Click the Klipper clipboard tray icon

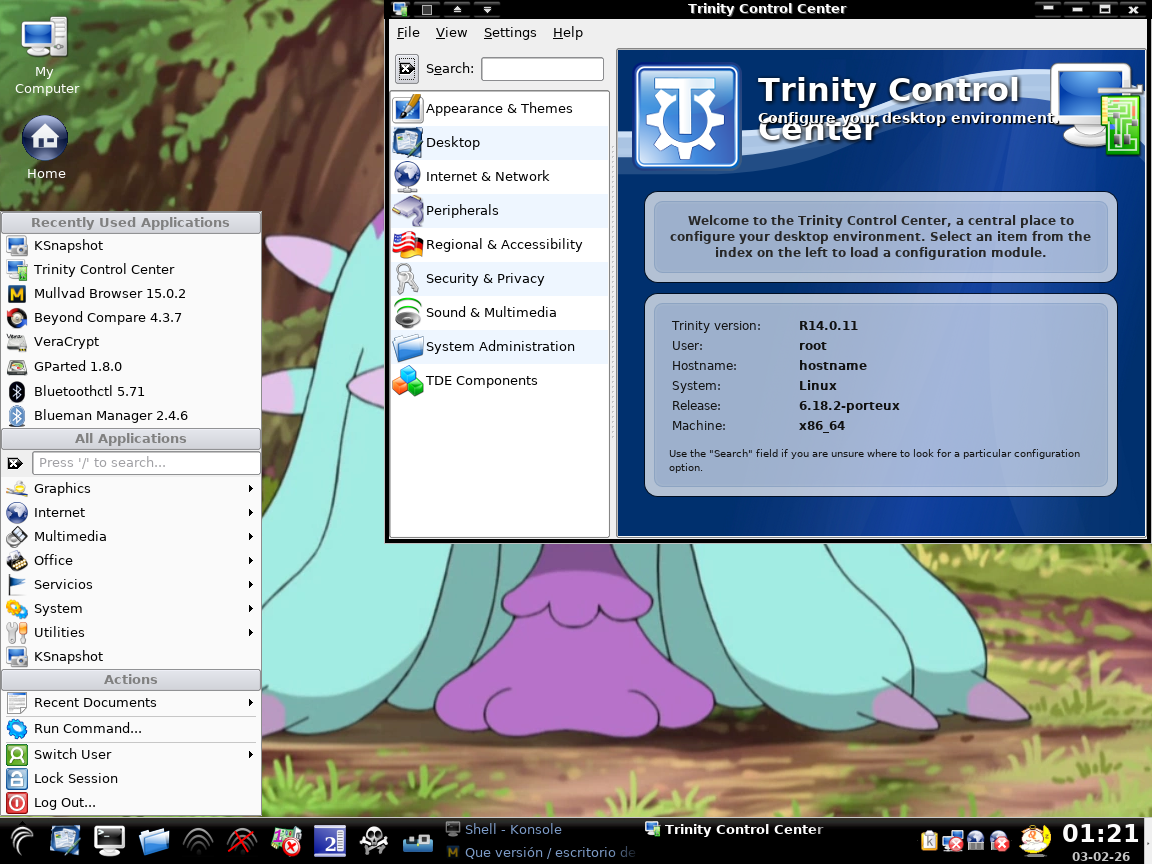tap(929, 840)
